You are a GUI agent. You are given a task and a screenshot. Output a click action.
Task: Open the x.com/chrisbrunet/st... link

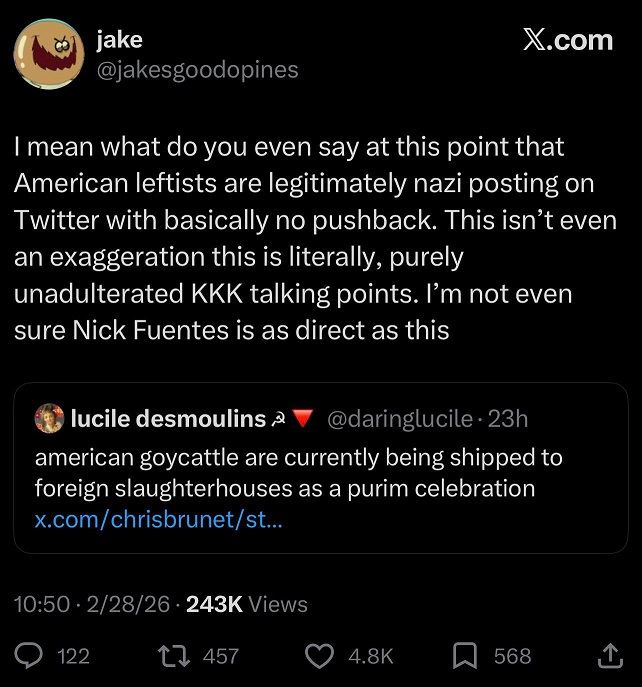158,520
